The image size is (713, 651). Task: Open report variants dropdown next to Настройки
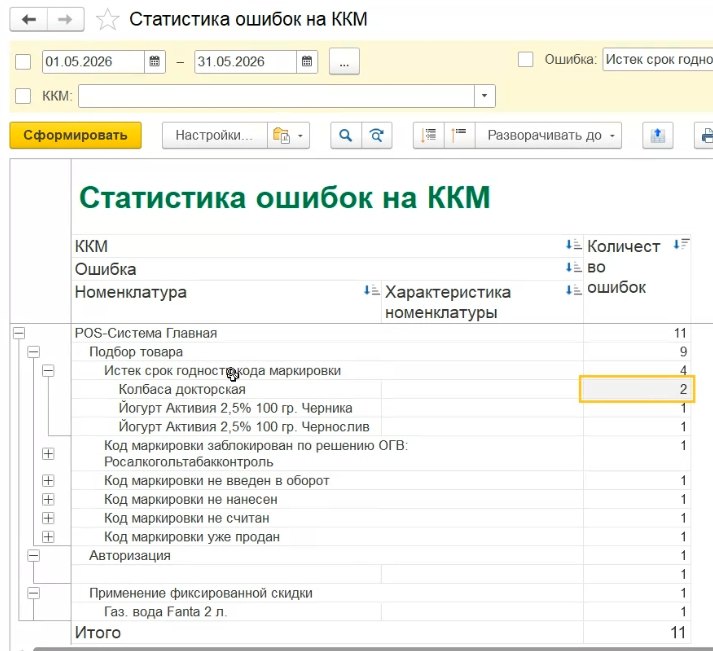tap(288, 135)
